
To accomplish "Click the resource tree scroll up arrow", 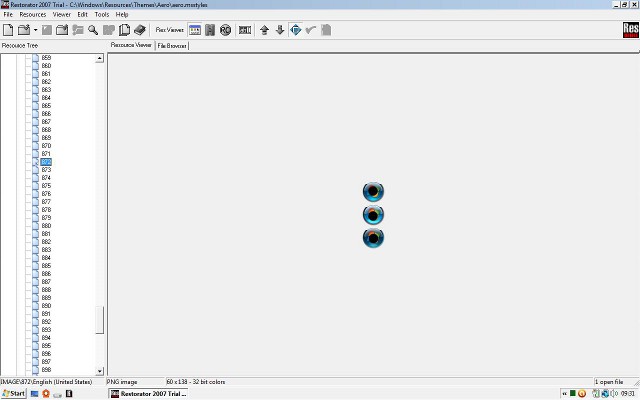I will click(x=100, y=58).
